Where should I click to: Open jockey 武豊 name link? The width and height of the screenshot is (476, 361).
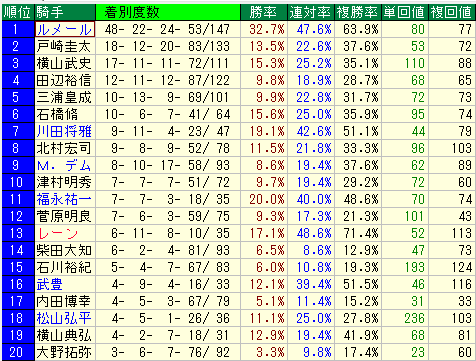(49, 284)
